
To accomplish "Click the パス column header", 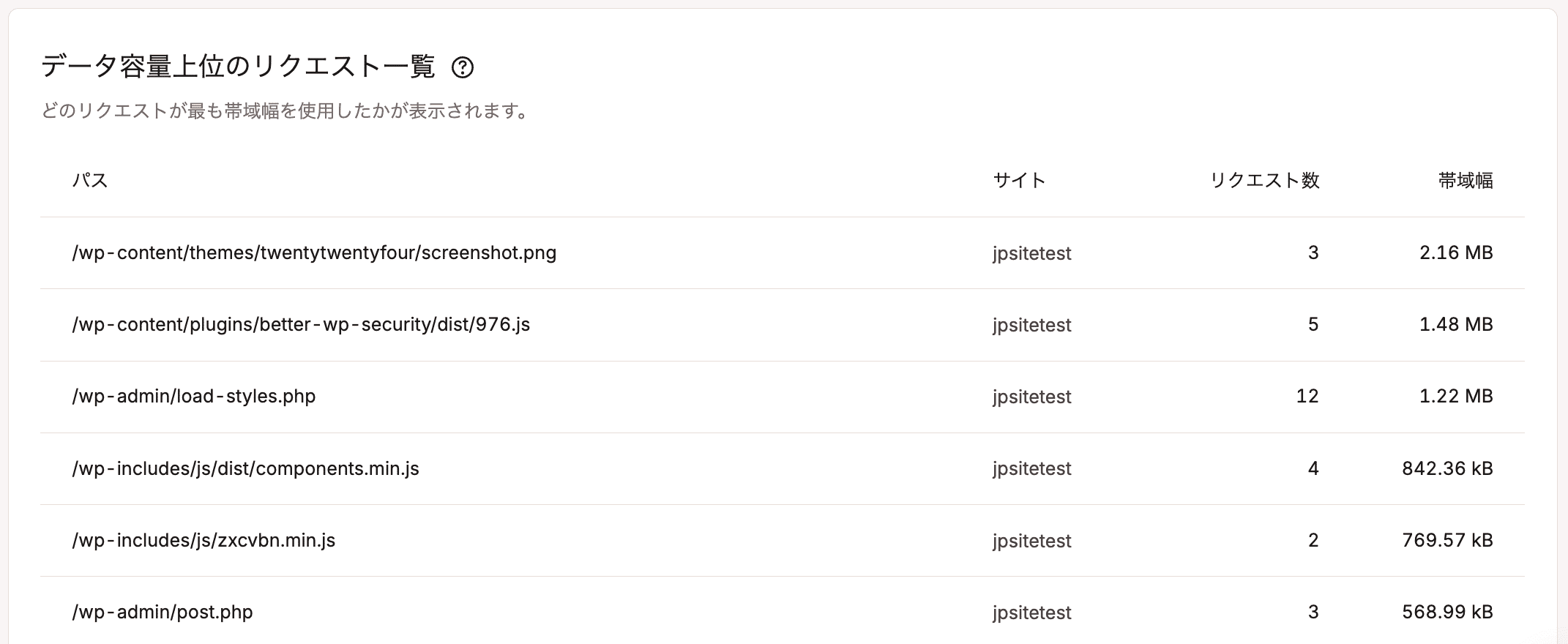I will [90, 180].
